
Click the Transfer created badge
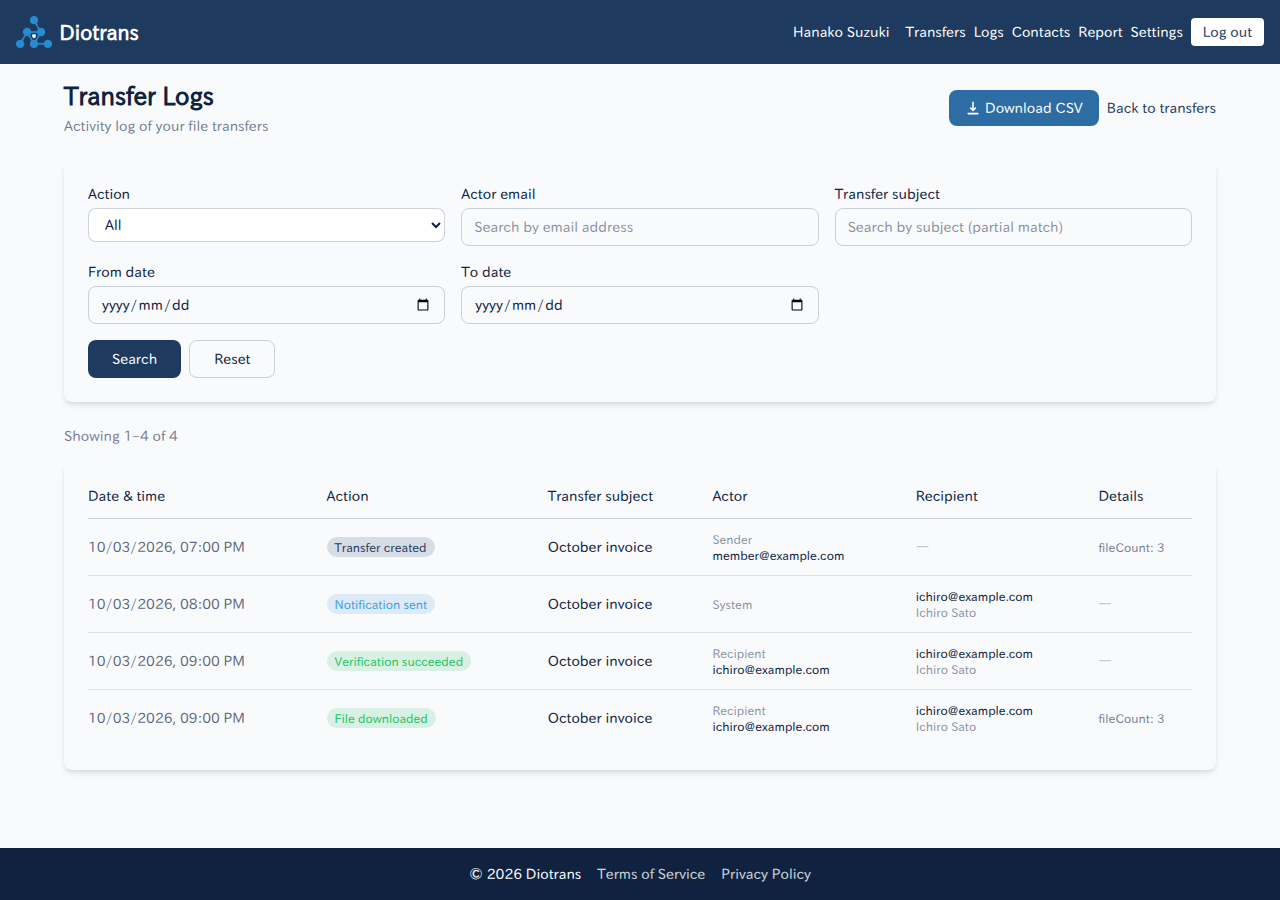[x=380, y=548]
